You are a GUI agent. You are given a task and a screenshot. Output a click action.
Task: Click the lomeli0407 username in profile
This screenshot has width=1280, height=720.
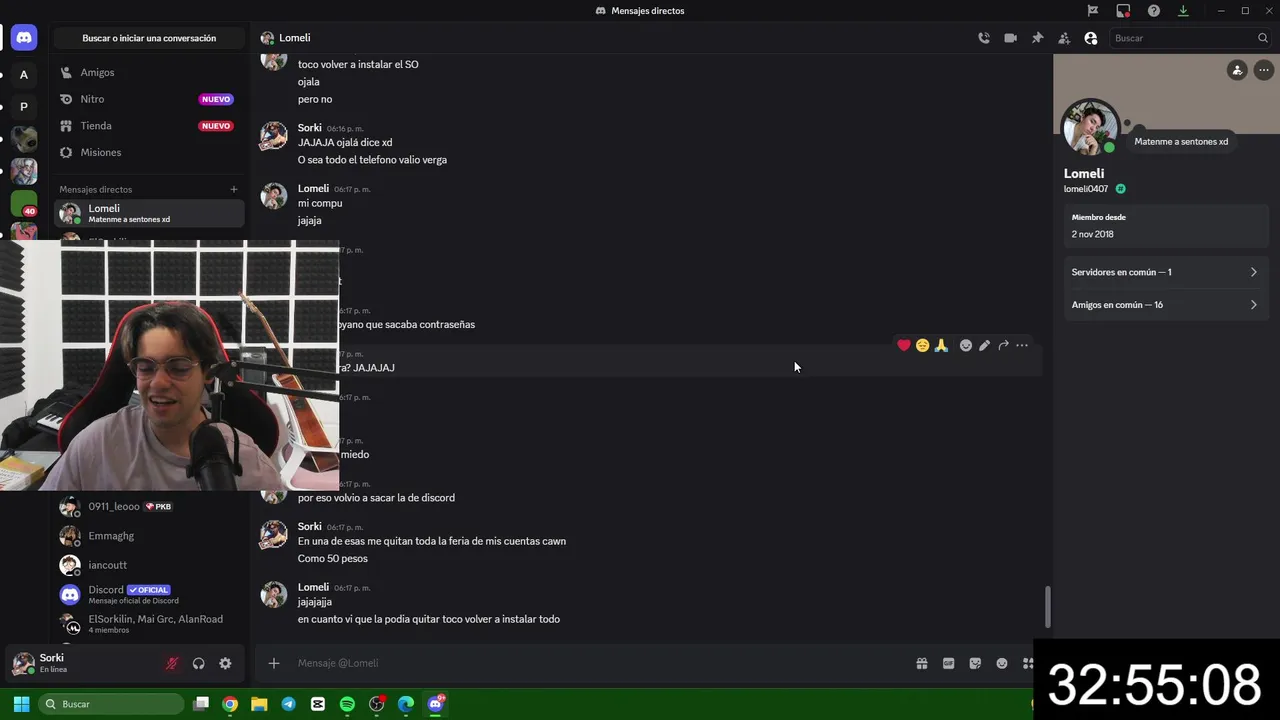point(1086,189)
